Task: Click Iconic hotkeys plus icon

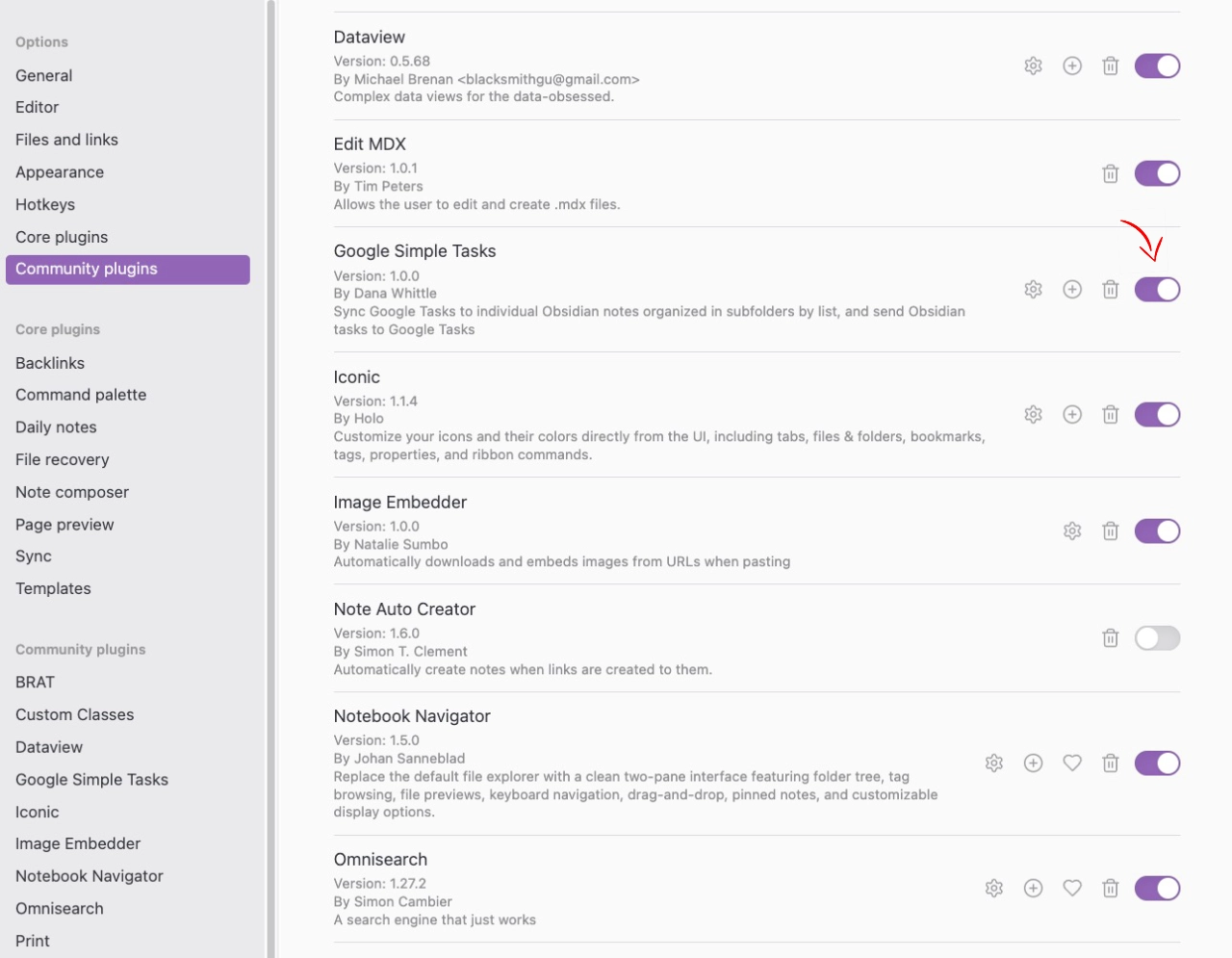Action: [x=1071, y=415]
